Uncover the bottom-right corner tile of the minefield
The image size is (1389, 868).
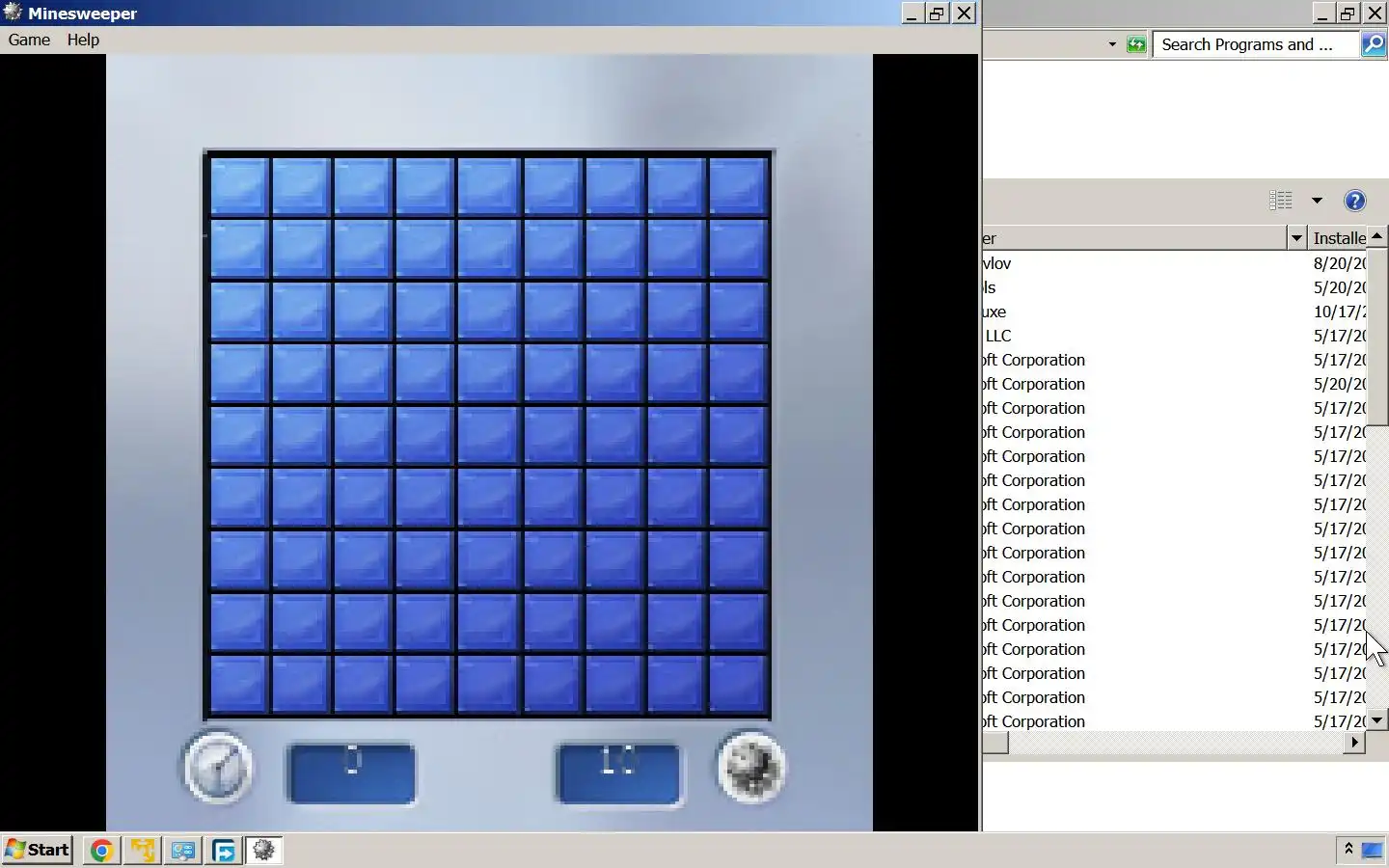[x=738, y=685]
